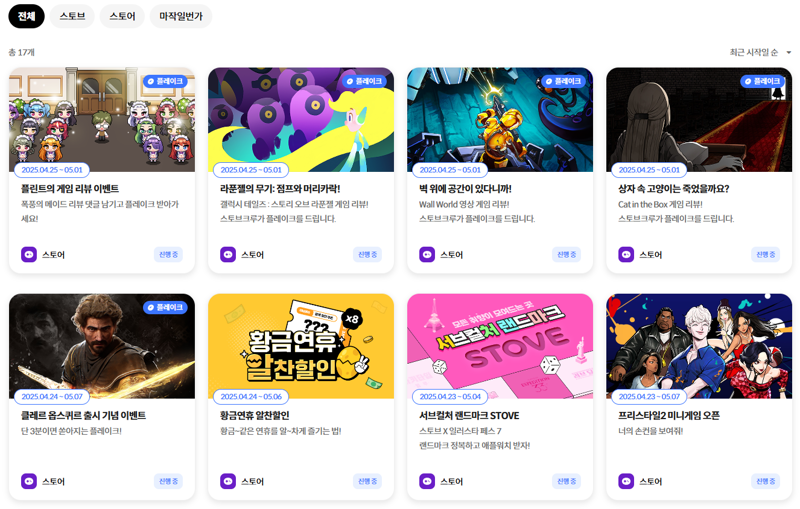The height and width of the screenshot is (509, 800).
Task: Click the title 라푼젤의 무기: 점프와 머리카락!
Action: [280, 189]
